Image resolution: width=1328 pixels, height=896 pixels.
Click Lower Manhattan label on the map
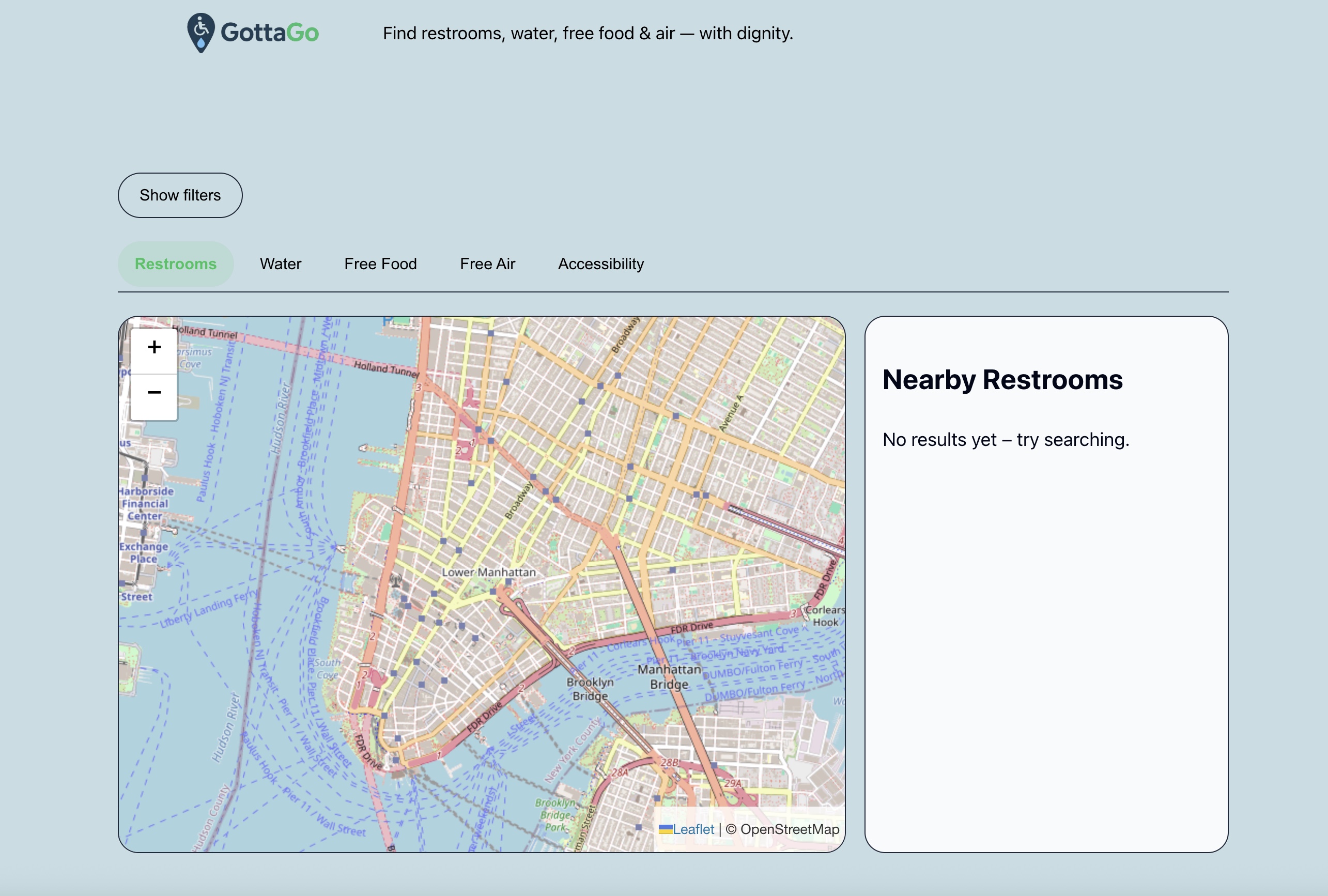[x=489, y=572]
